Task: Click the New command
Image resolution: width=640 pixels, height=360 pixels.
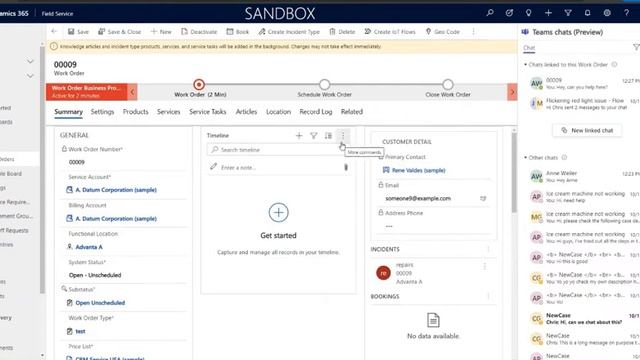Action: coord(161,31)
